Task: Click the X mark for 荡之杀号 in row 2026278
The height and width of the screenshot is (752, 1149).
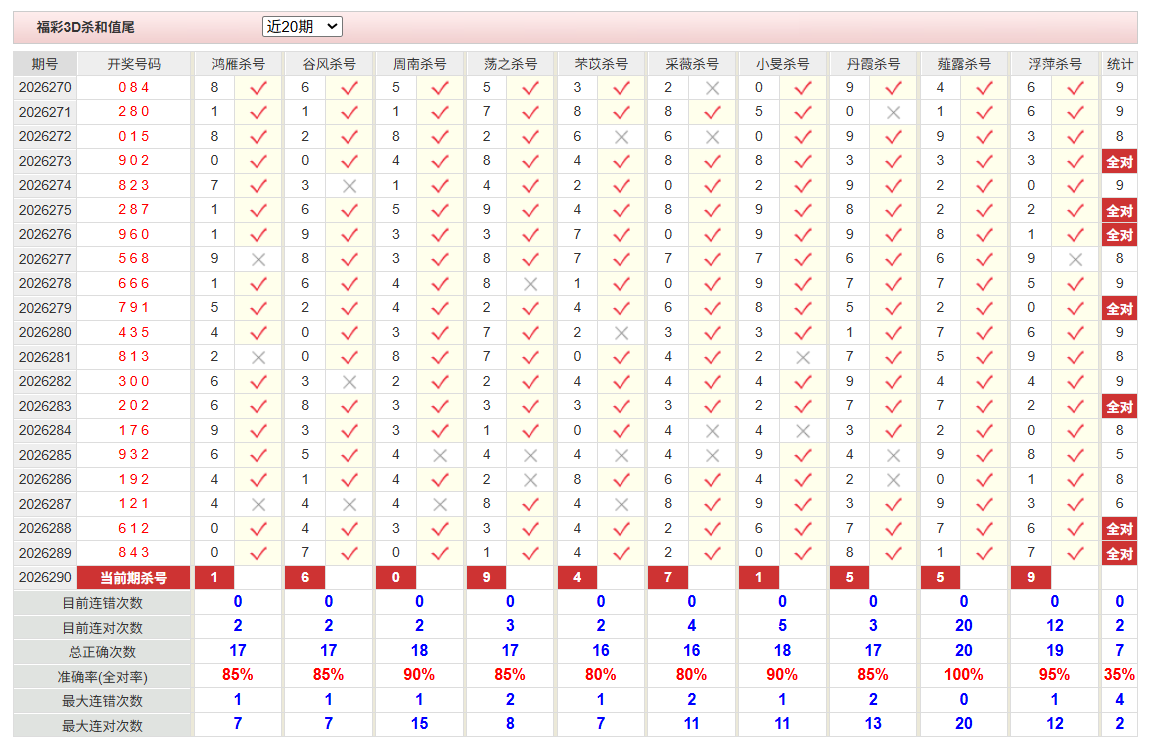Action: point(531,284)
